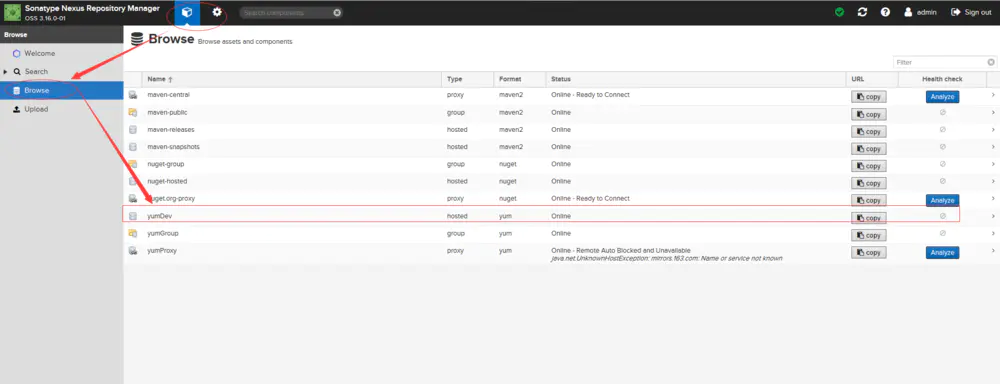Copy URL of nuget-group

pos(869,166)
